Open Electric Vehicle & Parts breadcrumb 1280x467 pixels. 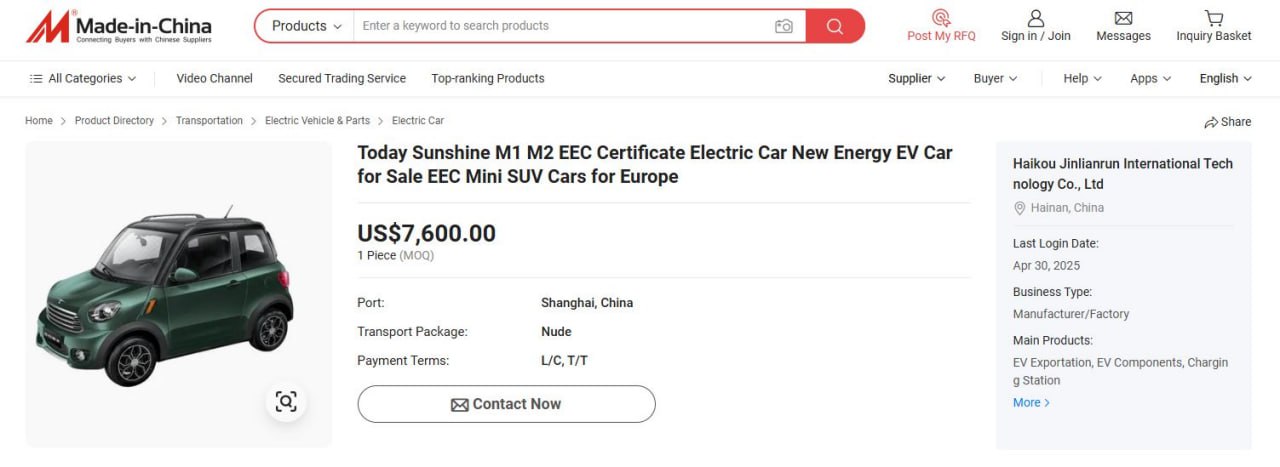(317, 121)
